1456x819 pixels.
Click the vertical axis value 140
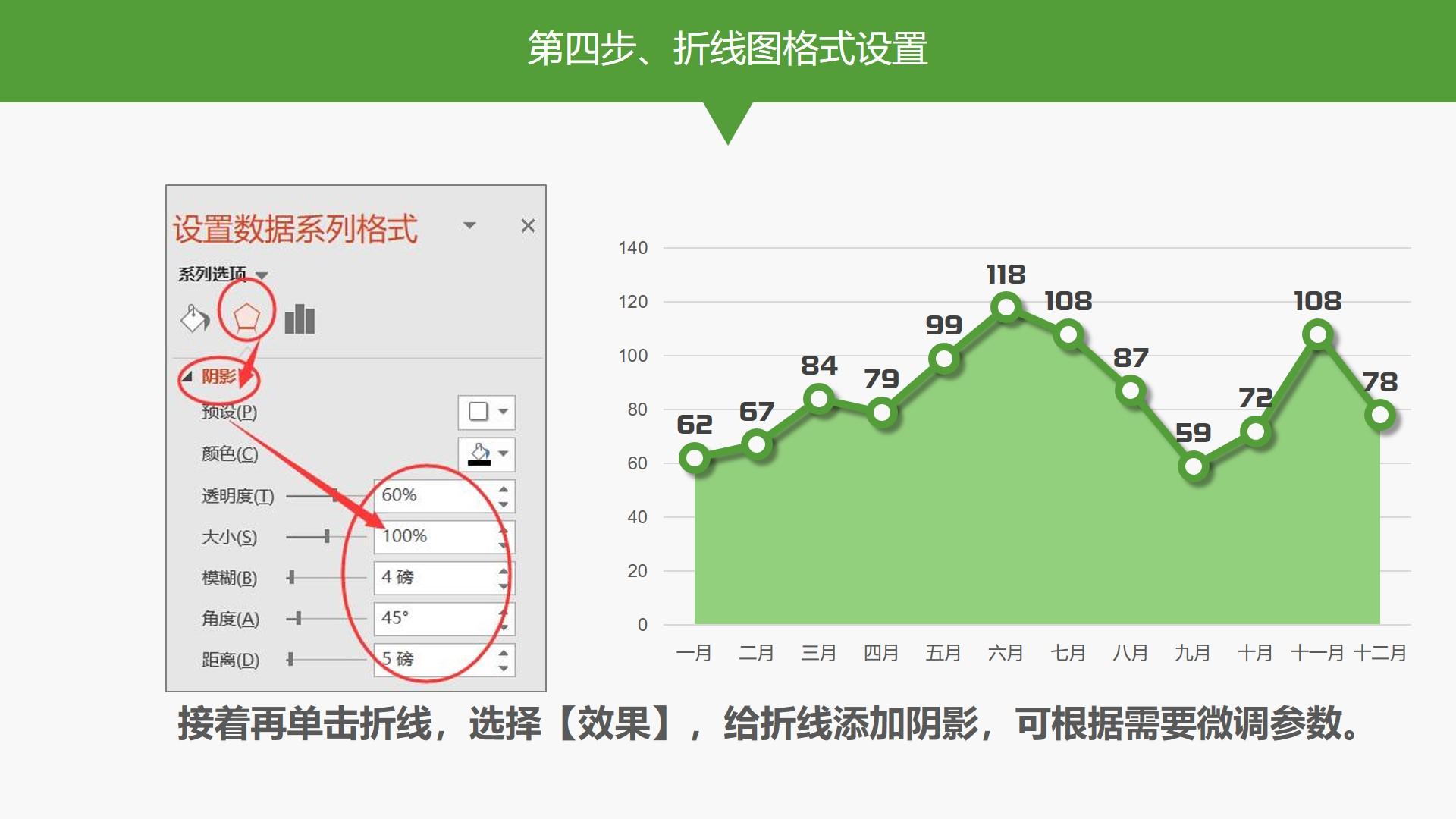(633, 248)
